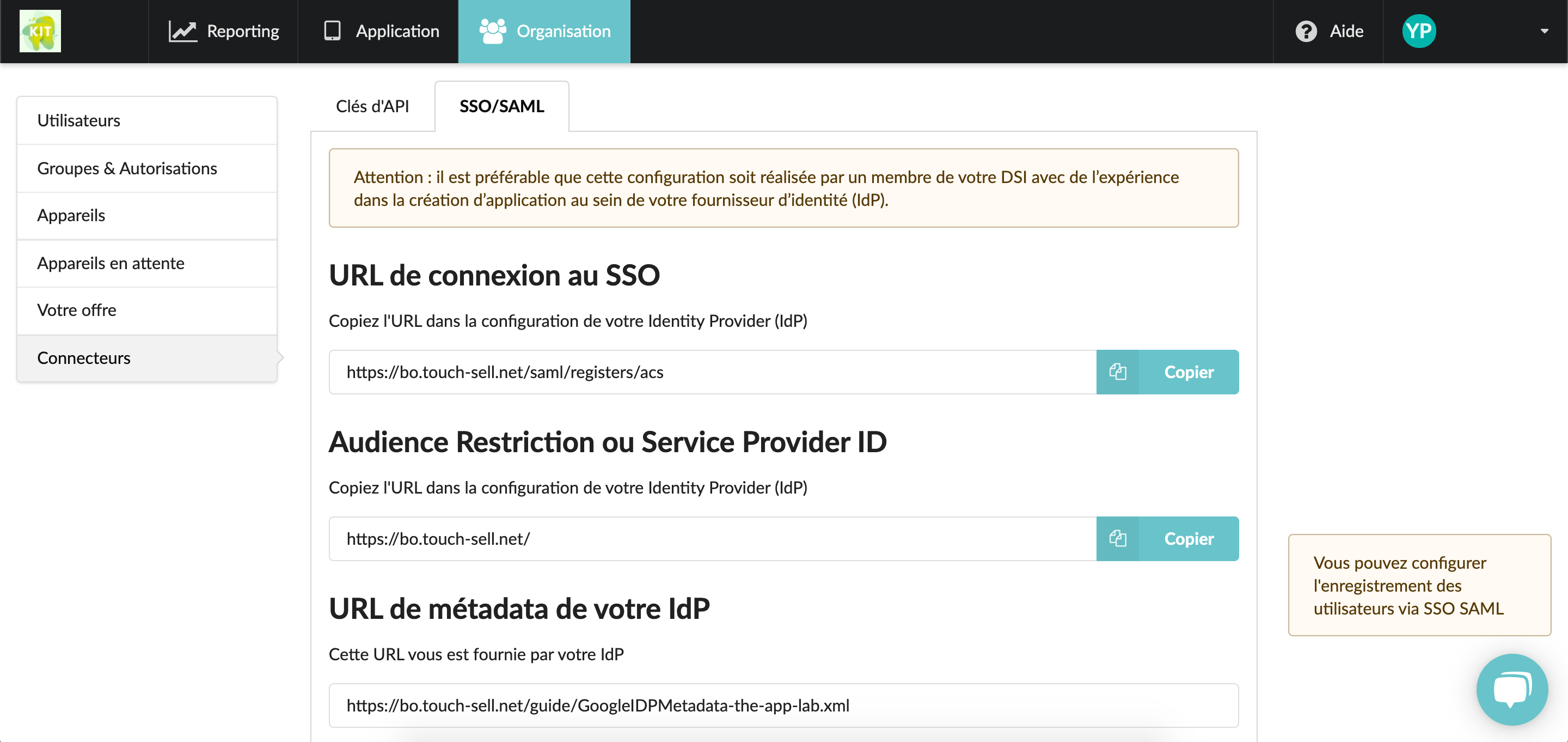Click copy icon next to Service Provider ID
This screenshot has height=742, width=1568.
pyautogui.click(x=1118, y=539)
